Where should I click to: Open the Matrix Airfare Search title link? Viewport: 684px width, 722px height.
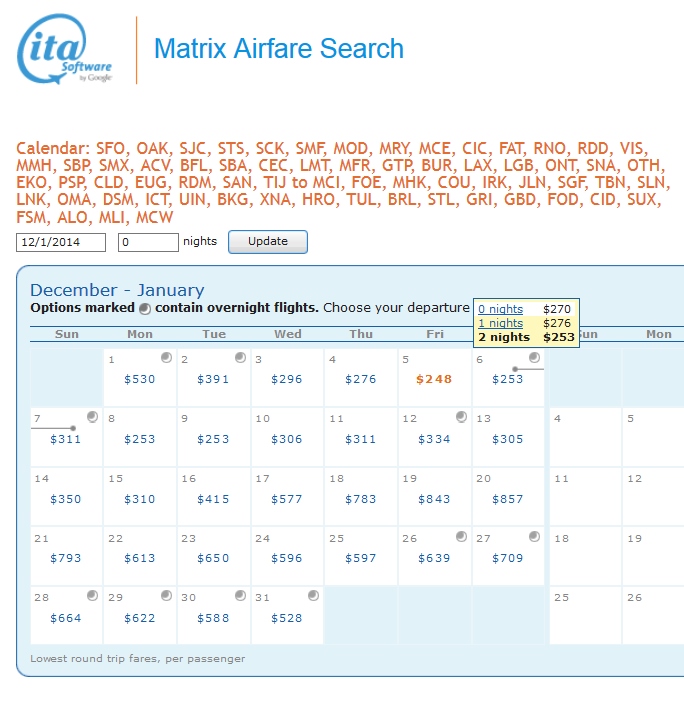(278, 49)
